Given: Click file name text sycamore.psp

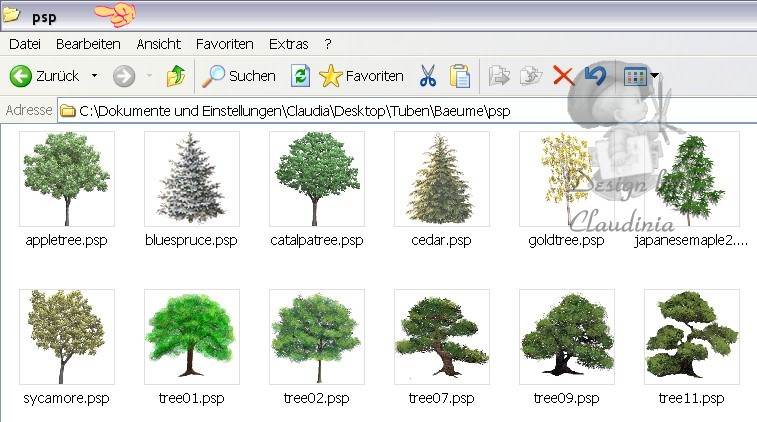Looking at the screenshot, I should (x=67, y=398).
